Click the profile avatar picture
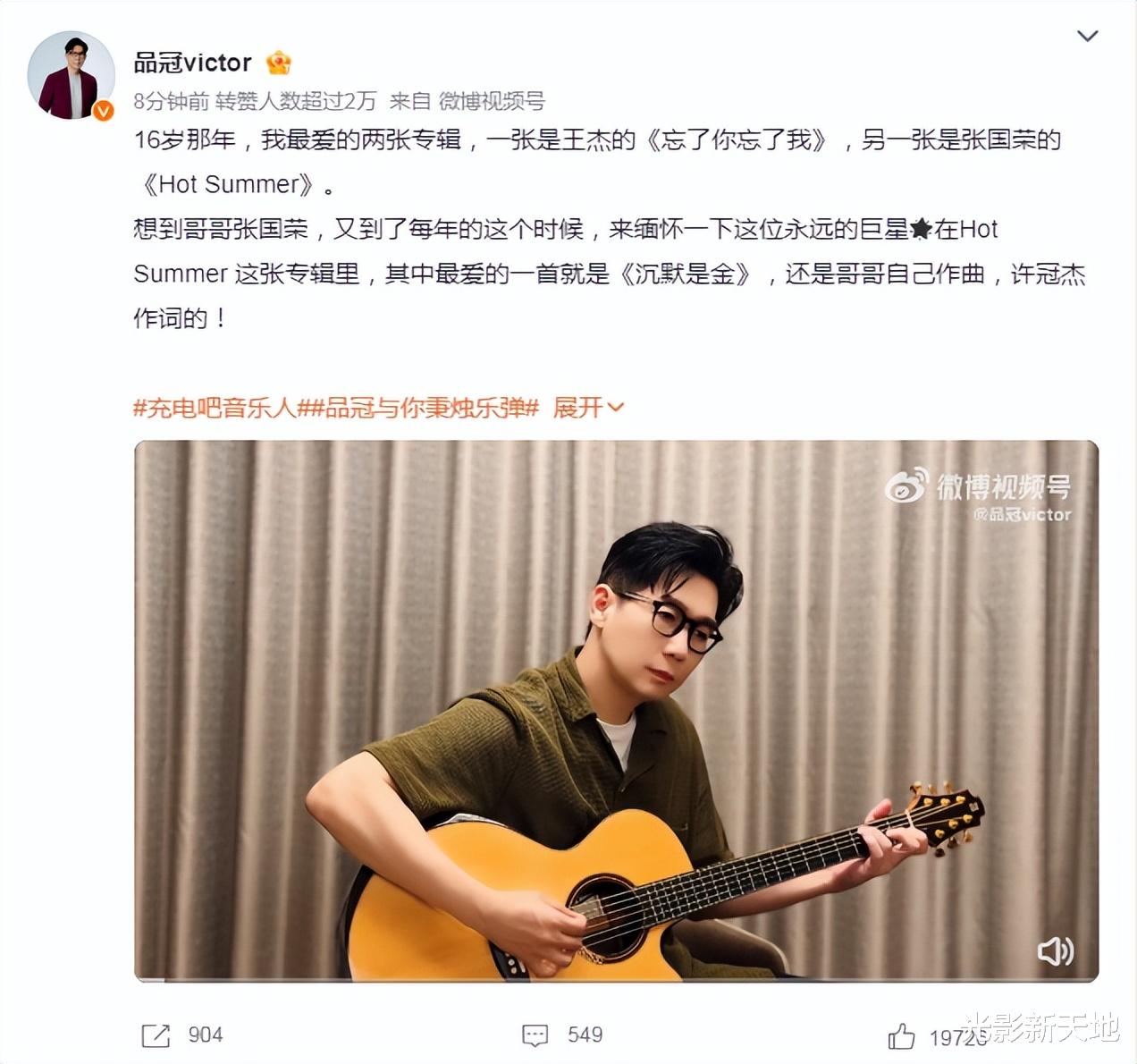The image size is (1137, 1064). (72, 75)
